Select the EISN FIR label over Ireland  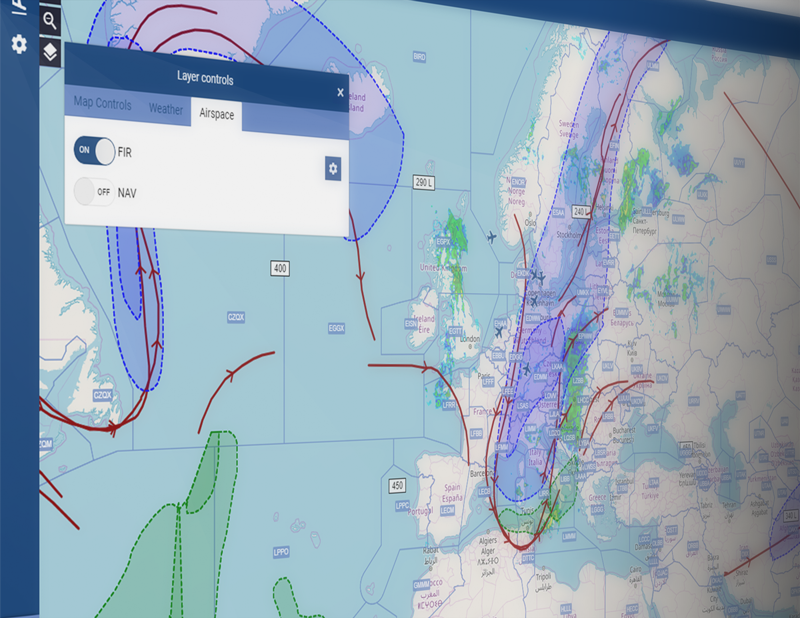[411, 324]
